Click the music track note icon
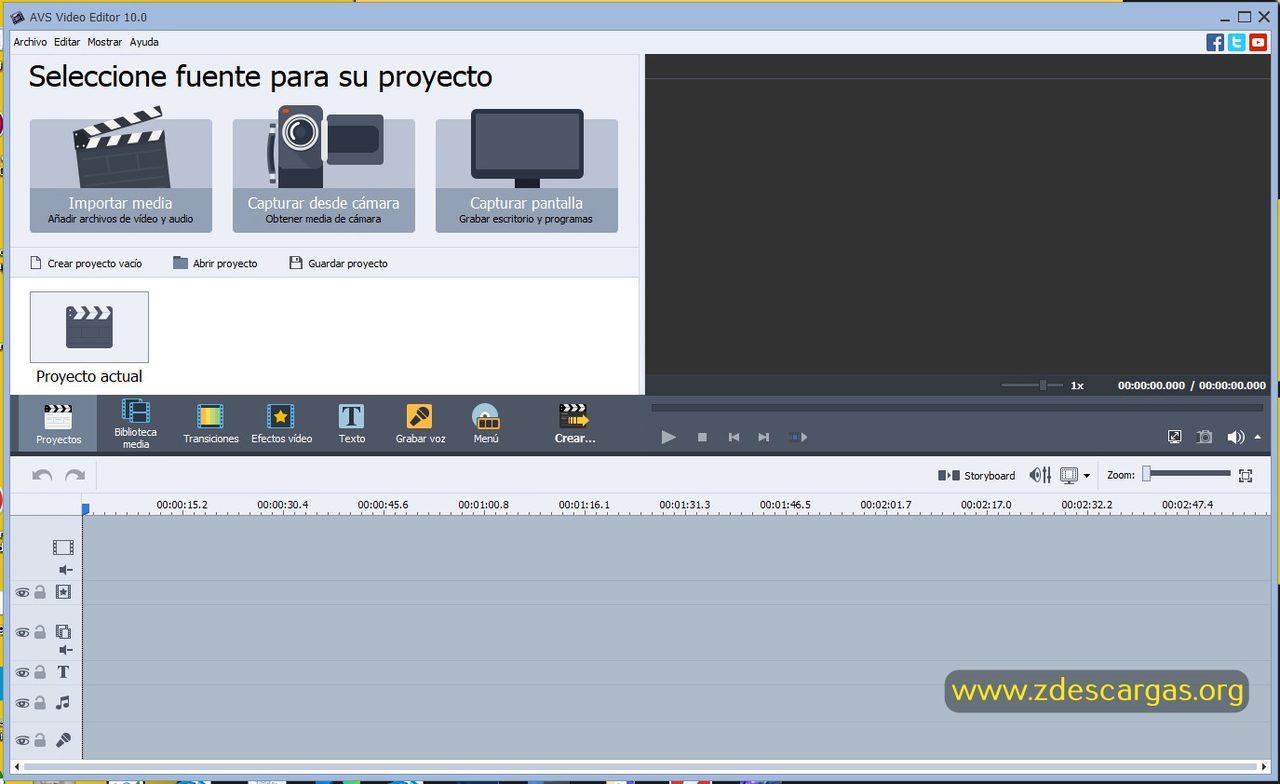This screenshot has height=784, width=1280. [x=63, y=703]
